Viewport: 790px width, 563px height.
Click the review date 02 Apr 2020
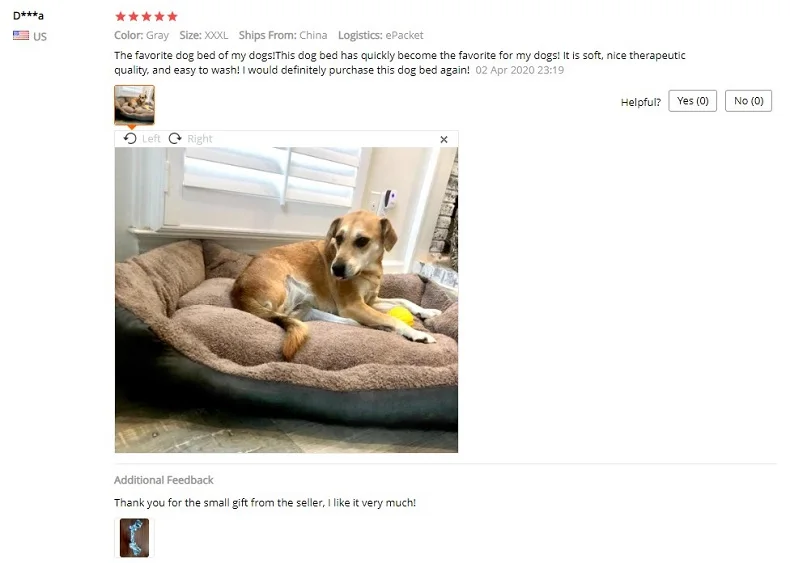tap(519, 70)
